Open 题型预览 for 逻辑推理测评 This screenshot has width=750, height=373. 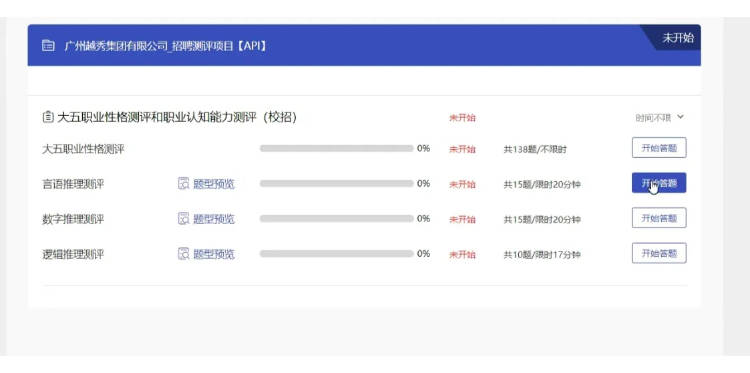[x=214, y=254]
